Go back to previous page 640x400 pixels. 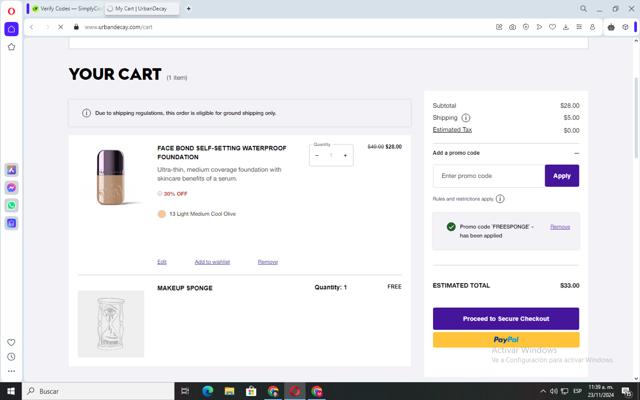pyautogui.click(x=31, y=27)
